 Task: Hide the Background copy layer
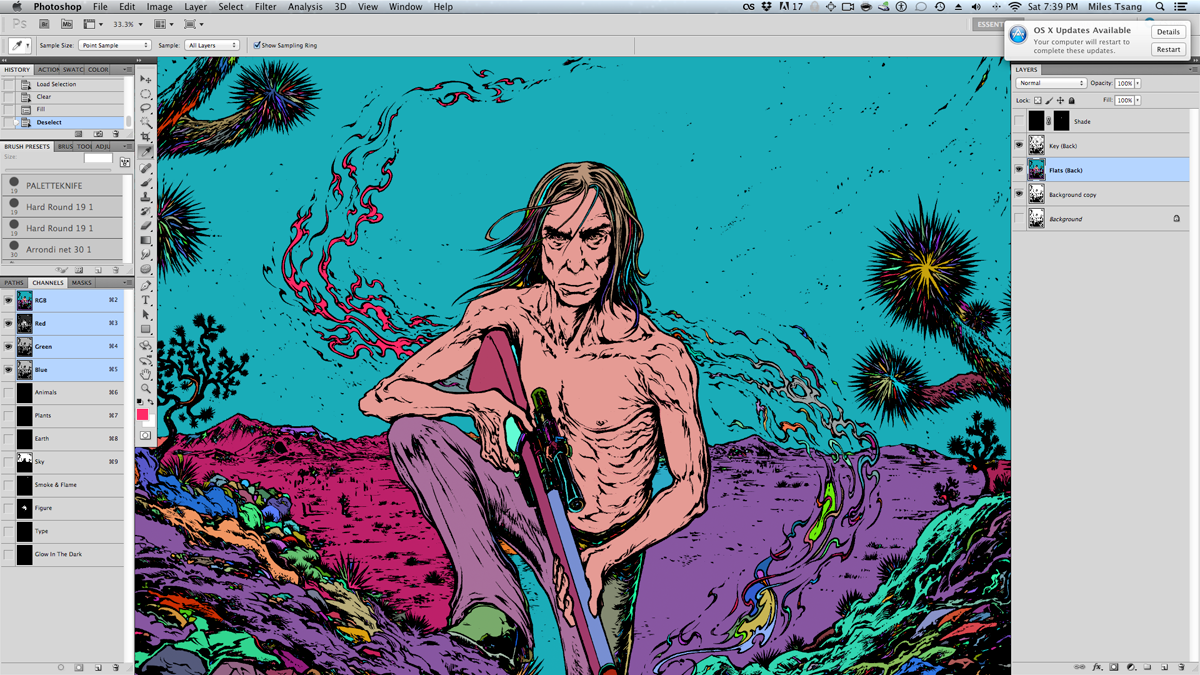pyautogui.click(x=1019, y=194)
